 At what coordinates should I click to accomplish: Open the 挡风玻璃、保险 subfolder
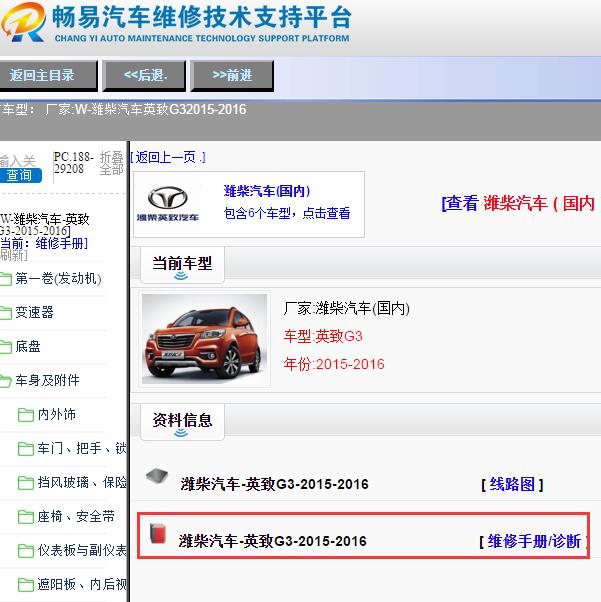tap(82, 482)
